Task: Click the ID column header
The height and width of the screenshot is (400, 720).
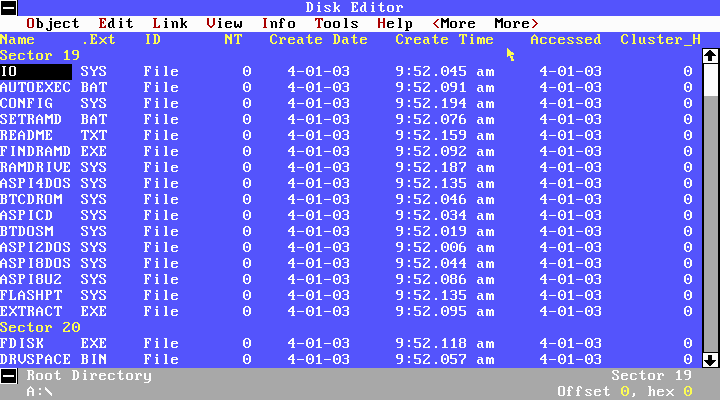Action: pos(152,39)
